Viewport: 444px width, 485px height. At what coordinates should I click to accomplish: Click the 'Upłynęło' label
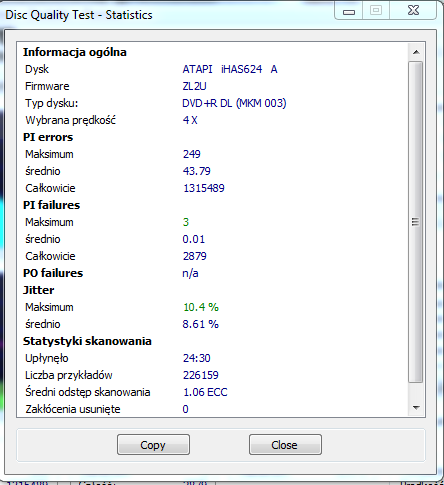(47, 358)
